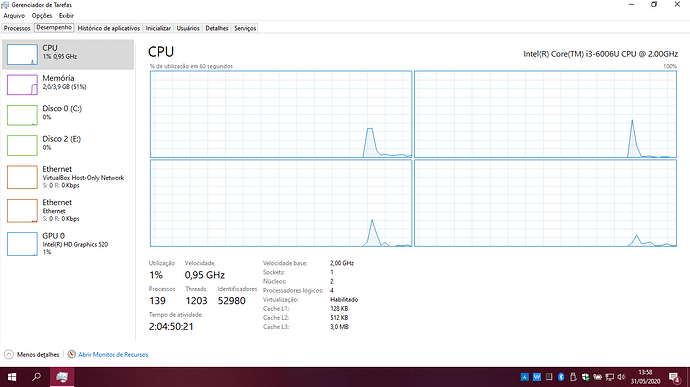Collapse with the Menos detalhes chevron
Screen dimensions: 690x387
point(9,354)
